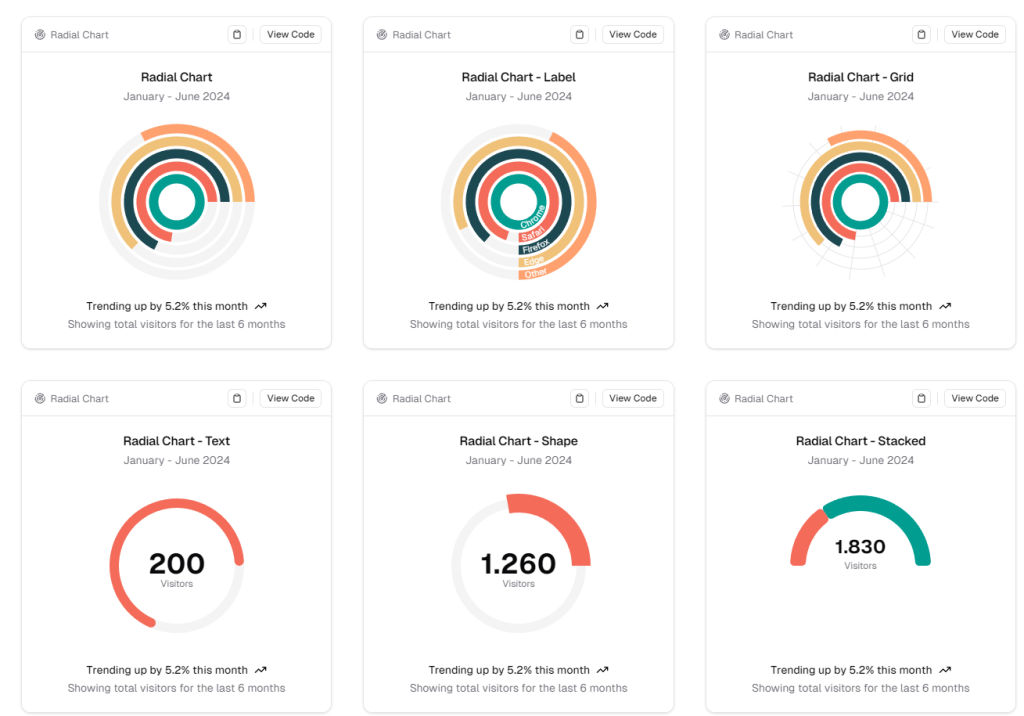View Code for the Radial Chart - Grid
Screen dimensions: 1024x716
pyautogui.click(x=974, y=35)
